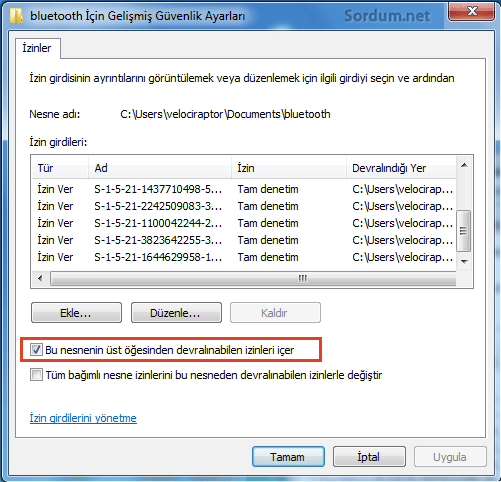Click the Ekle... button

pos(76,313)
